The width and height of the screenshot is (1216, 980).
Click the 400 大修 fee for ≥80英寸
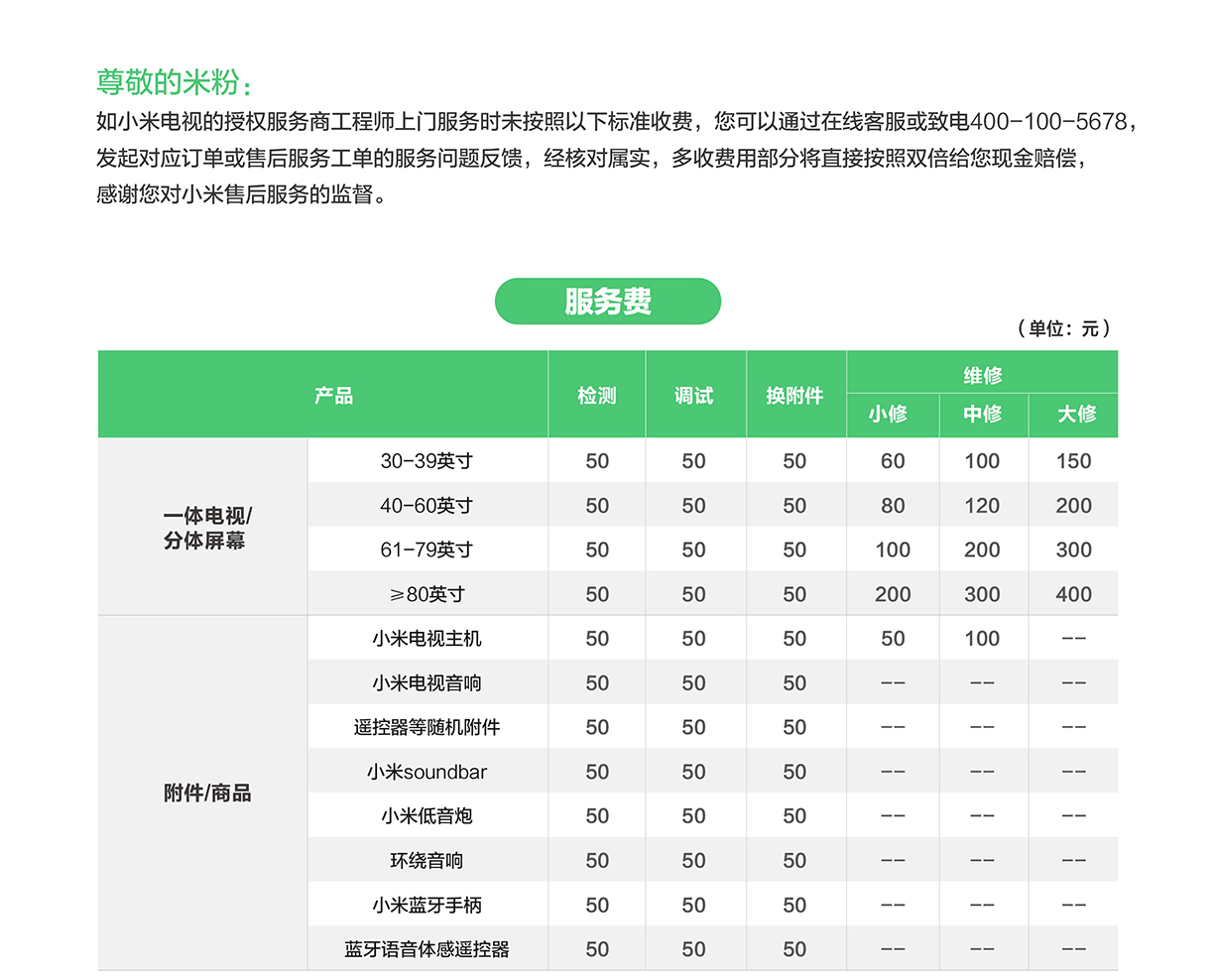[1073, 594]
